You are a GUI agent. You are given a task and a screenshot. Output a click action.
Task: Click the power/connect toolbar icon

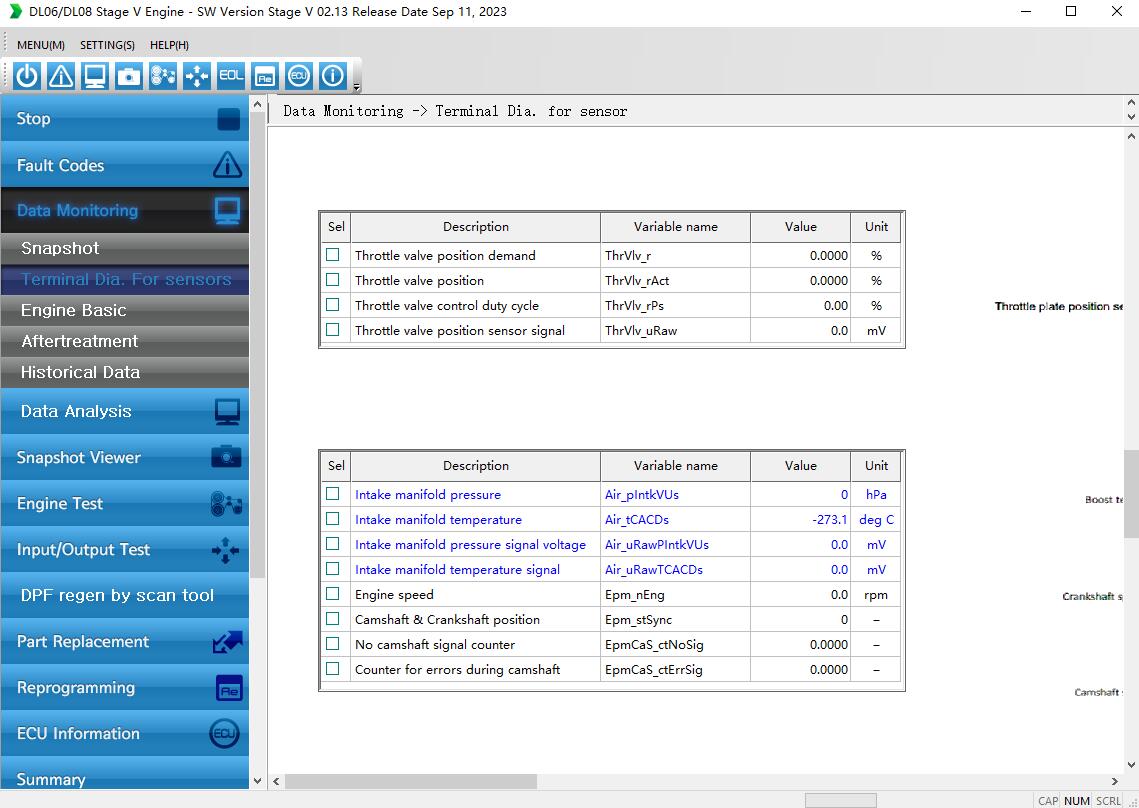(27, 76)
